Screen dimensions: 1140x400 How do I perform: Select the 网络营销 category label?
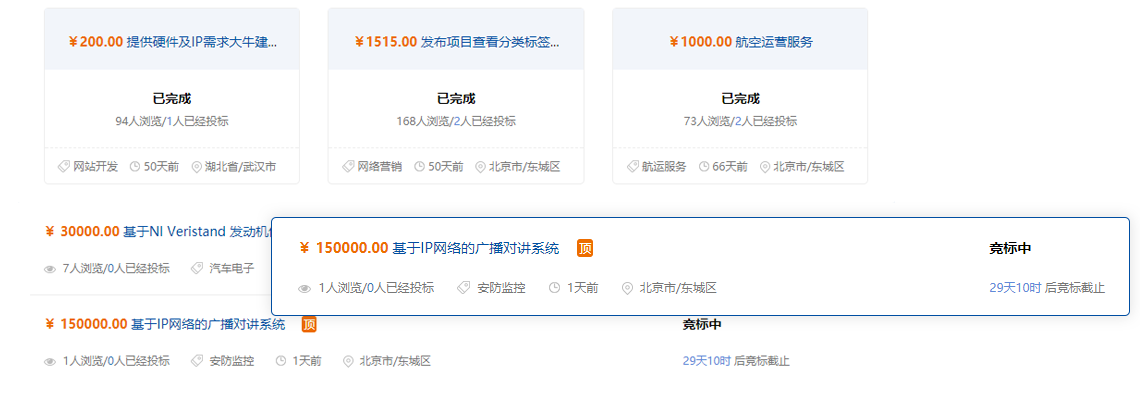click(380, 166)
